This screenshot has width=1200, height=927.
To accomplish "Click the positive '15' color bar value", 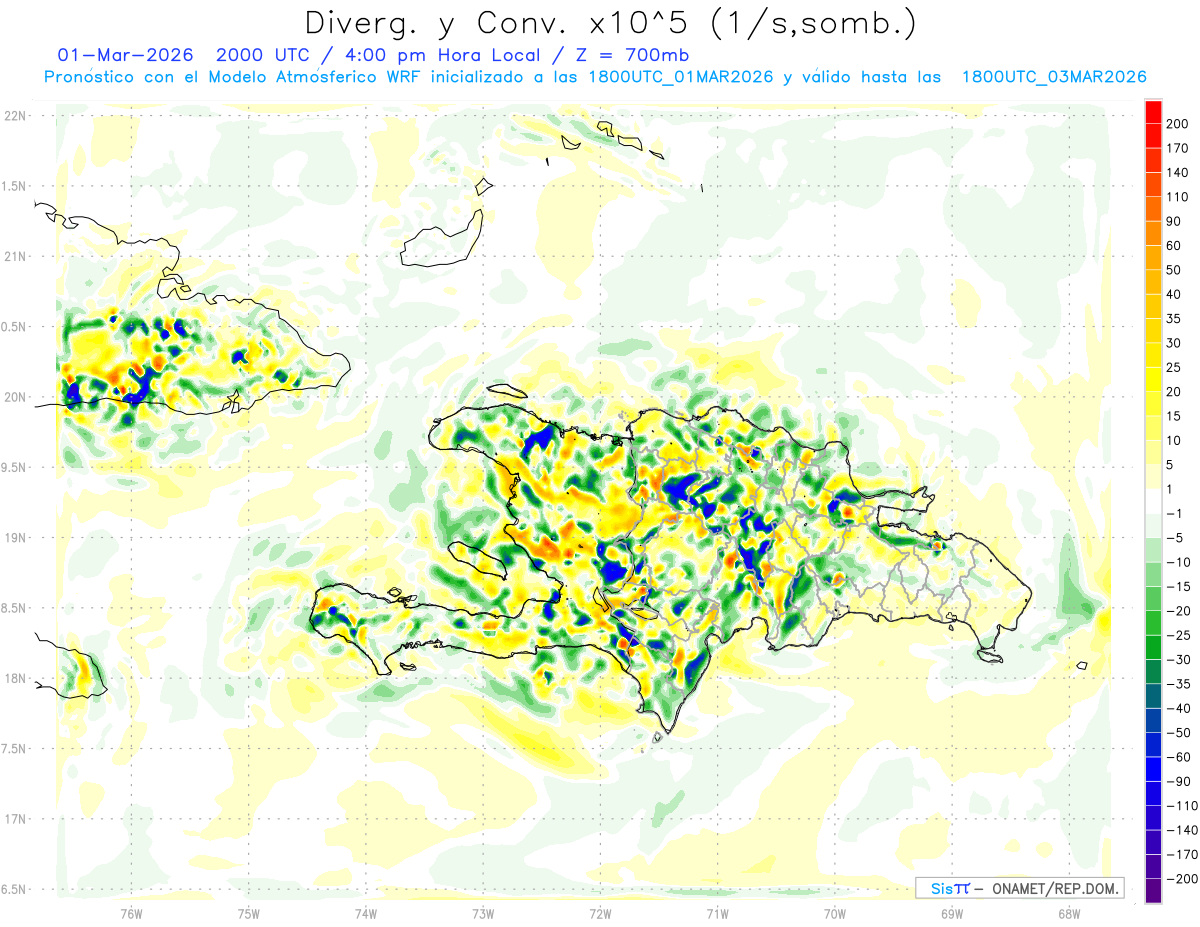I will [1174, 417].
